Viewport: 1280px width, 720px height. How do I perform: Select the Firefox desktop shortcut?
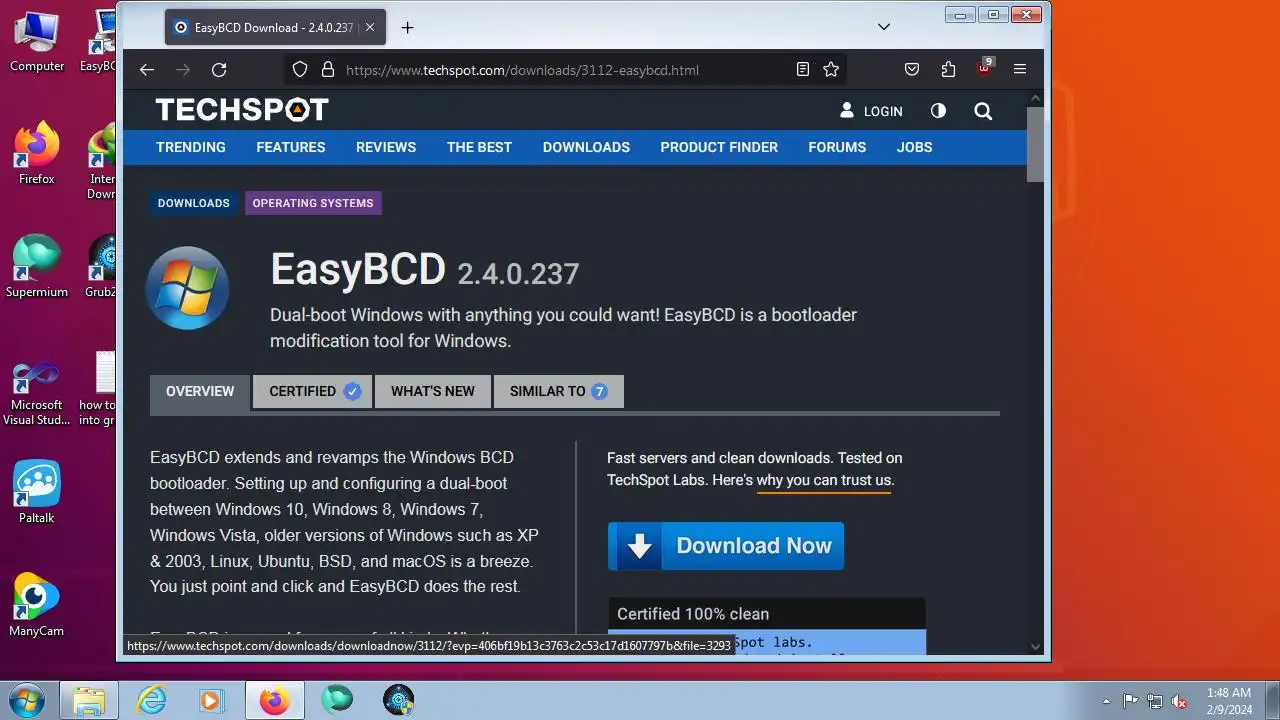(x=37, y=154)
